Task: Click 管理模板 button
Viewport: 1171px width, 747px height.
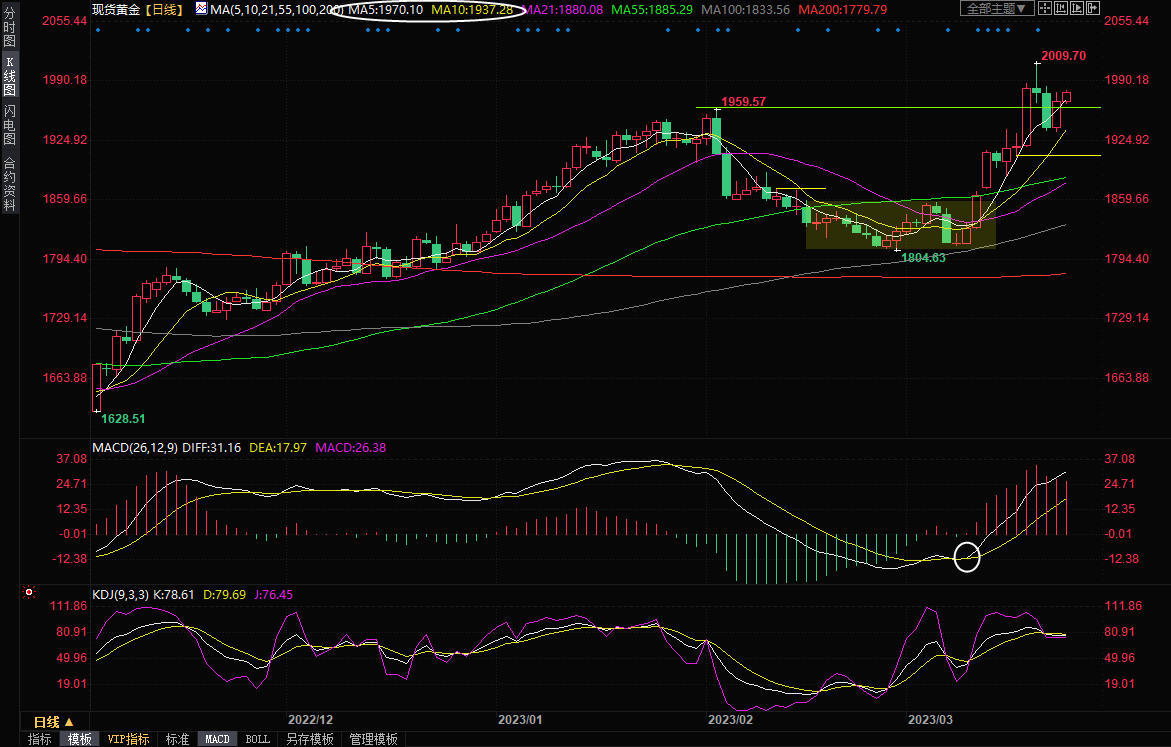Action: [373, 739]
